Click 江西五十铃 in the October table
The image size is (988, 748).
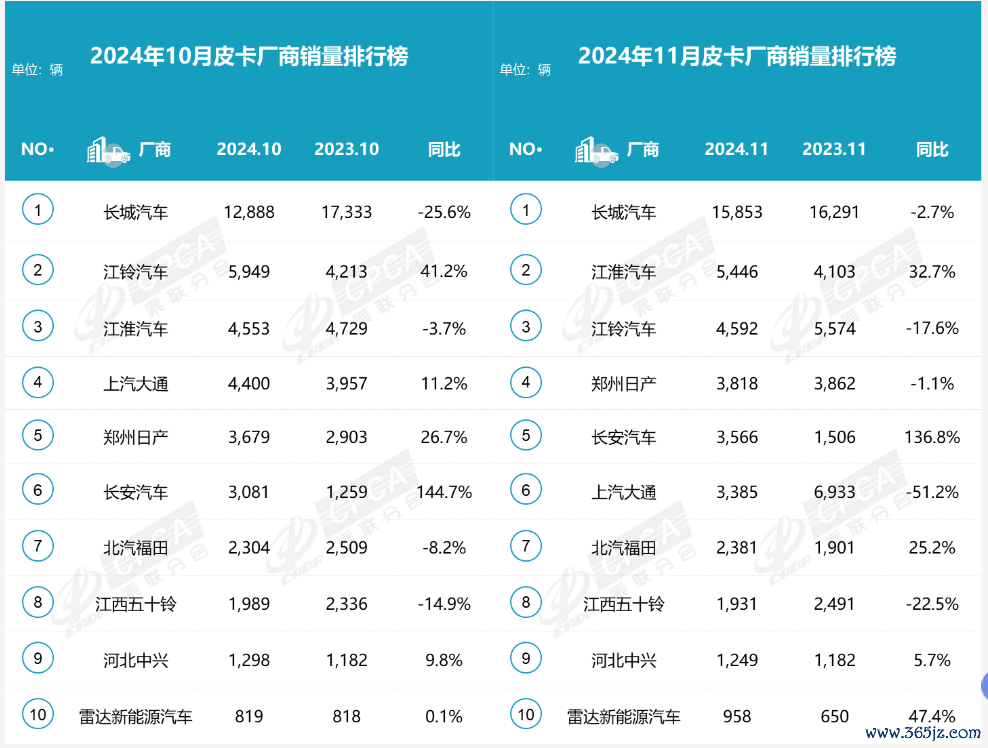(135, 605)
